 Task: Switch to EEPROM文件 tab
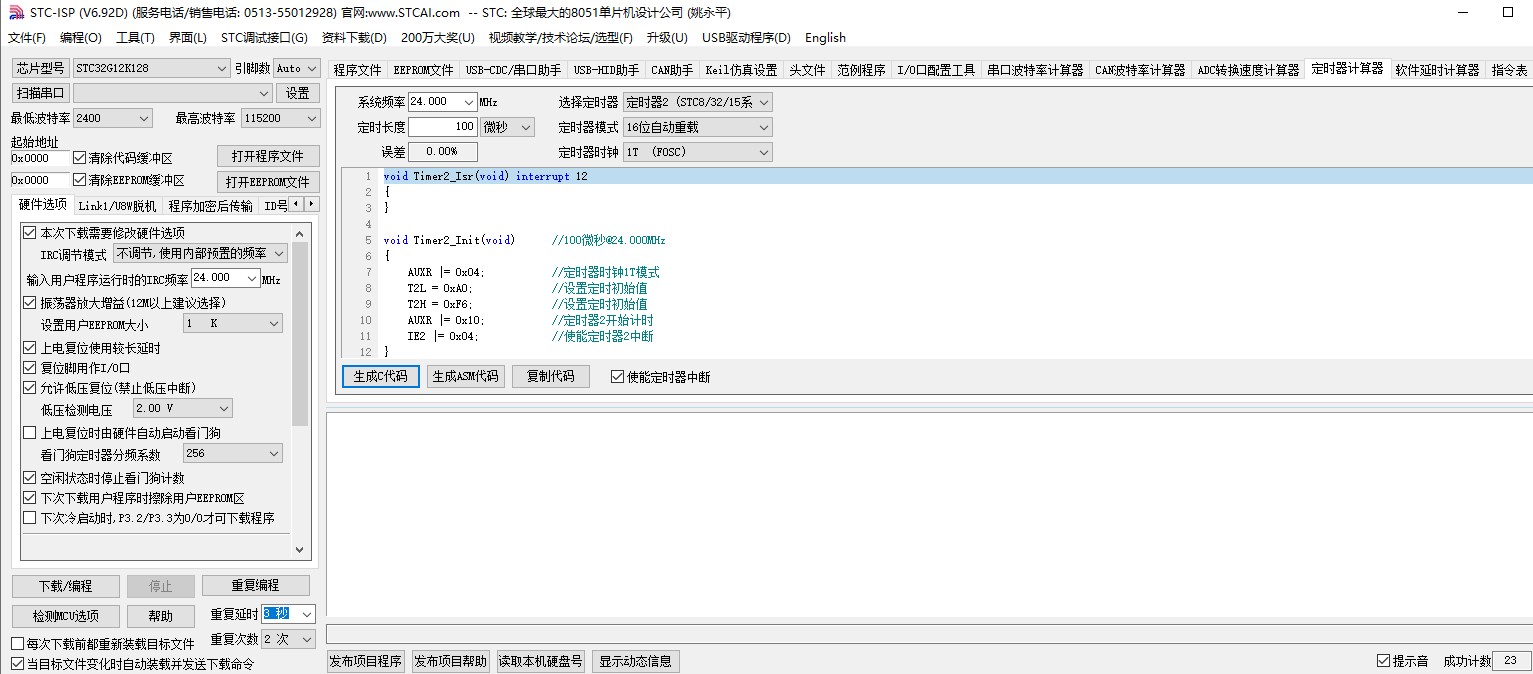click(x=424, y=70)
